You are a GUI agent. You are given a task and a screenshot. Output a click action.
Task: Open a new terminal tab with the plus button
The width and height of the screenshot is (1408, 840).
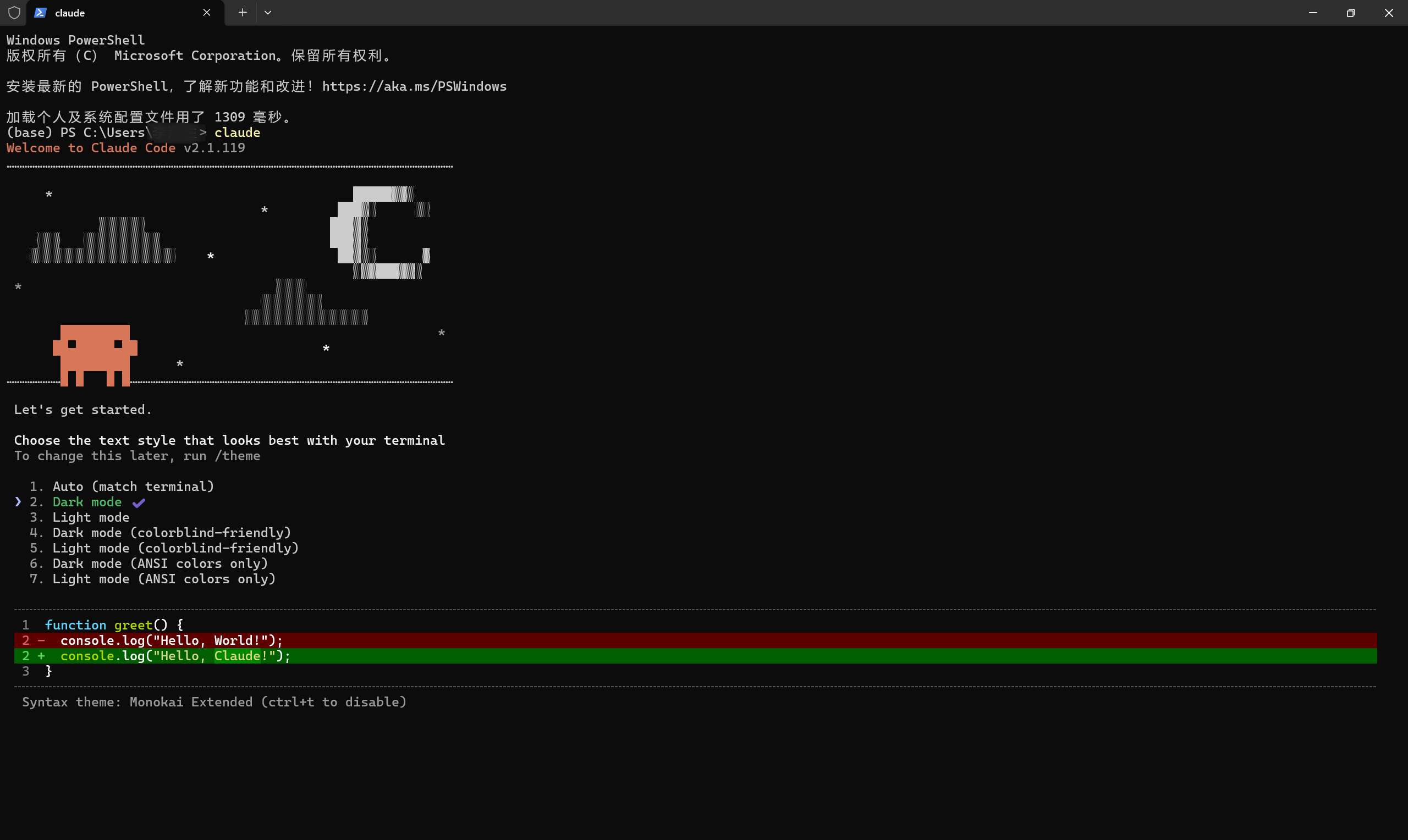click(x=243, y=13)
